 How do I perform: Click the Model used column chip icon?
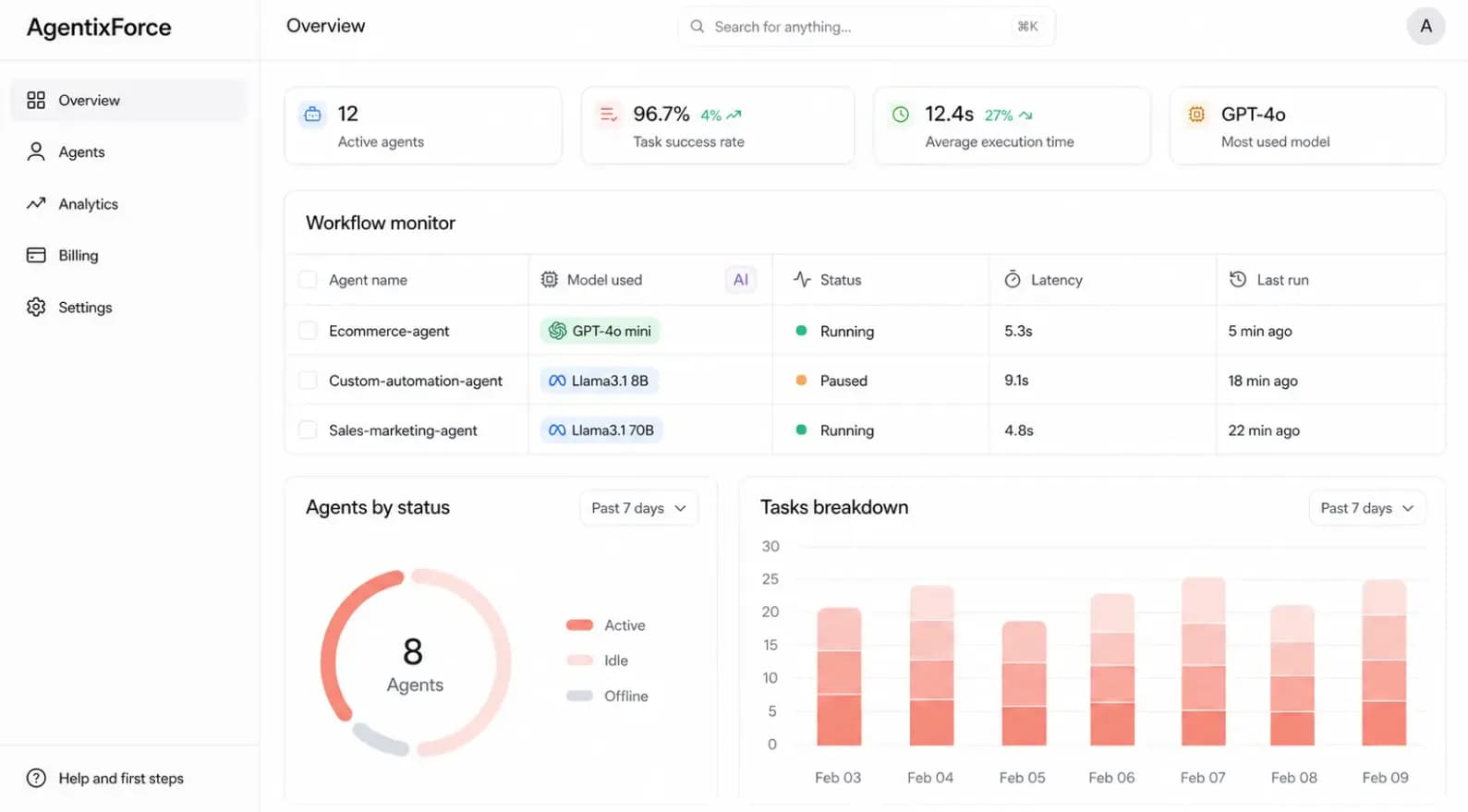tap(549, 279)
